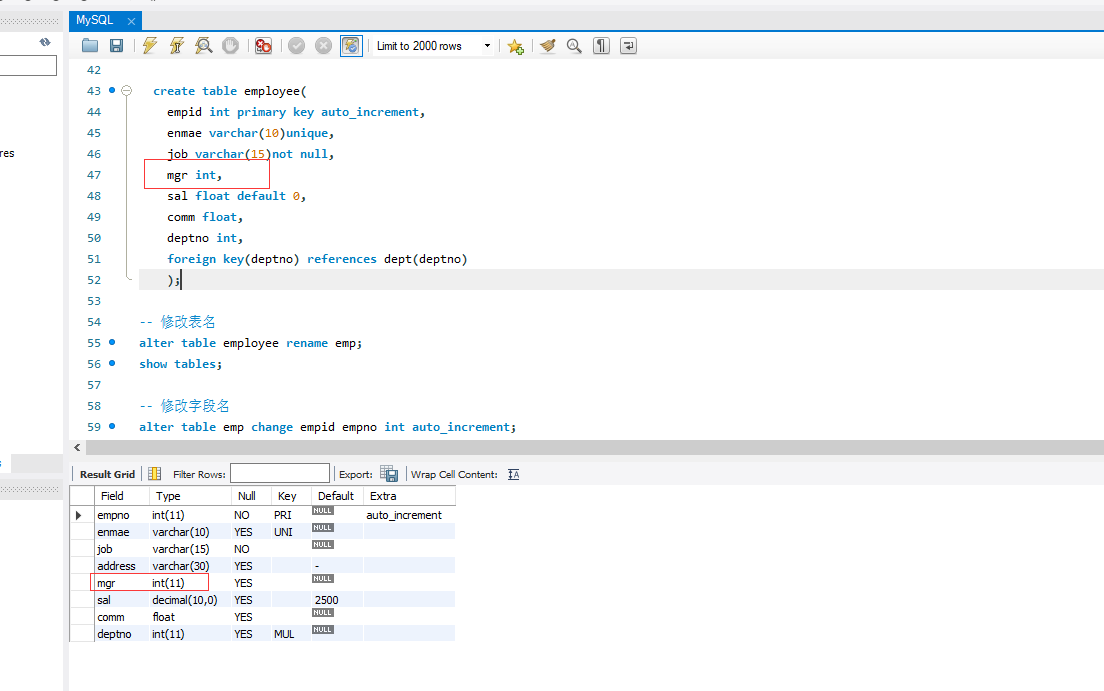This screenshot has height=691, width=1104.
Task: Toggle Wrap Cell Content icon
Action: 514,475
